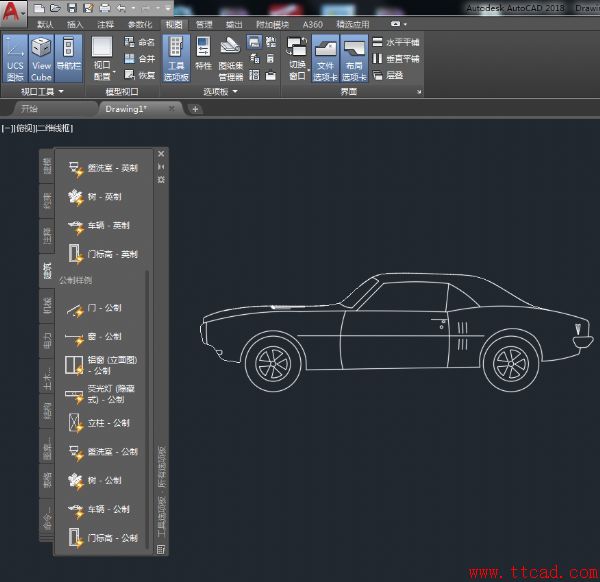Toggle the File Tabs (文件选项卡) button

click(x=325, y=59)
